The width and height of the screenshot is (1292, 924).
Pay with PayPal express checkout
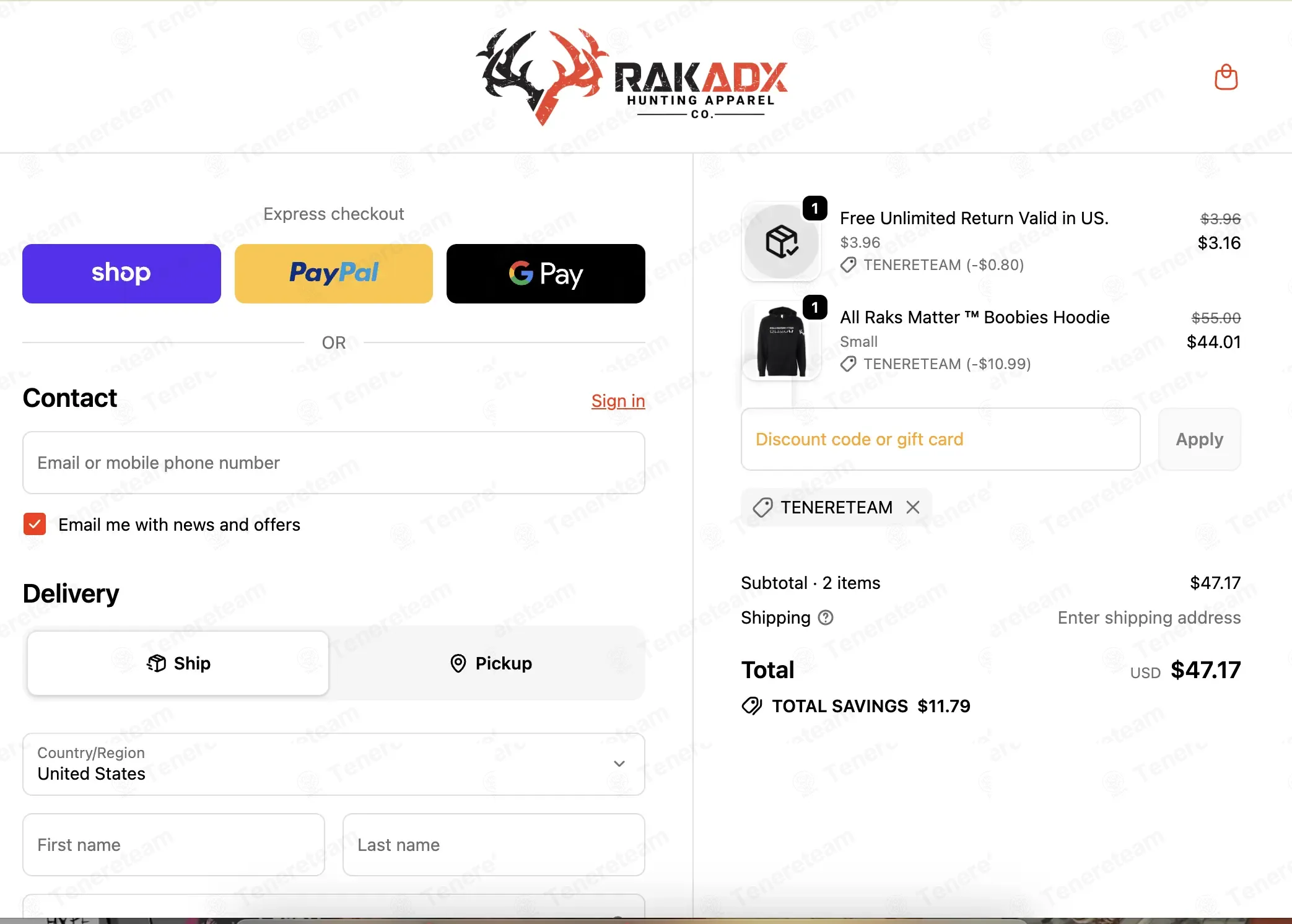point(334,274)
